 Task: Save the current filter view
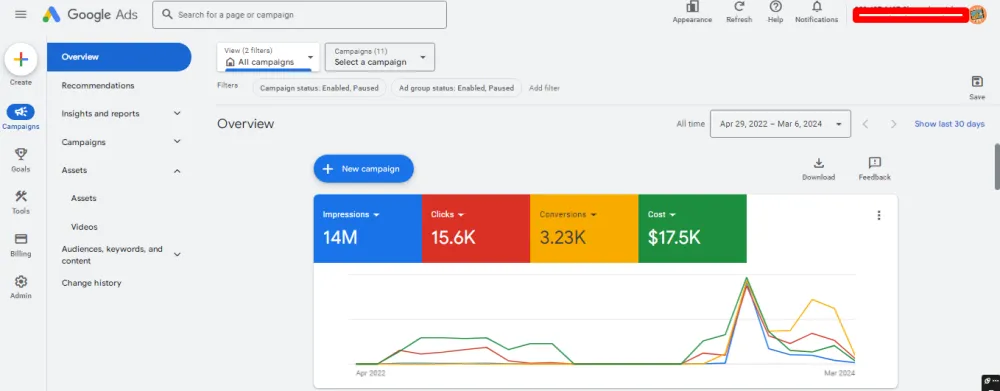977,88
